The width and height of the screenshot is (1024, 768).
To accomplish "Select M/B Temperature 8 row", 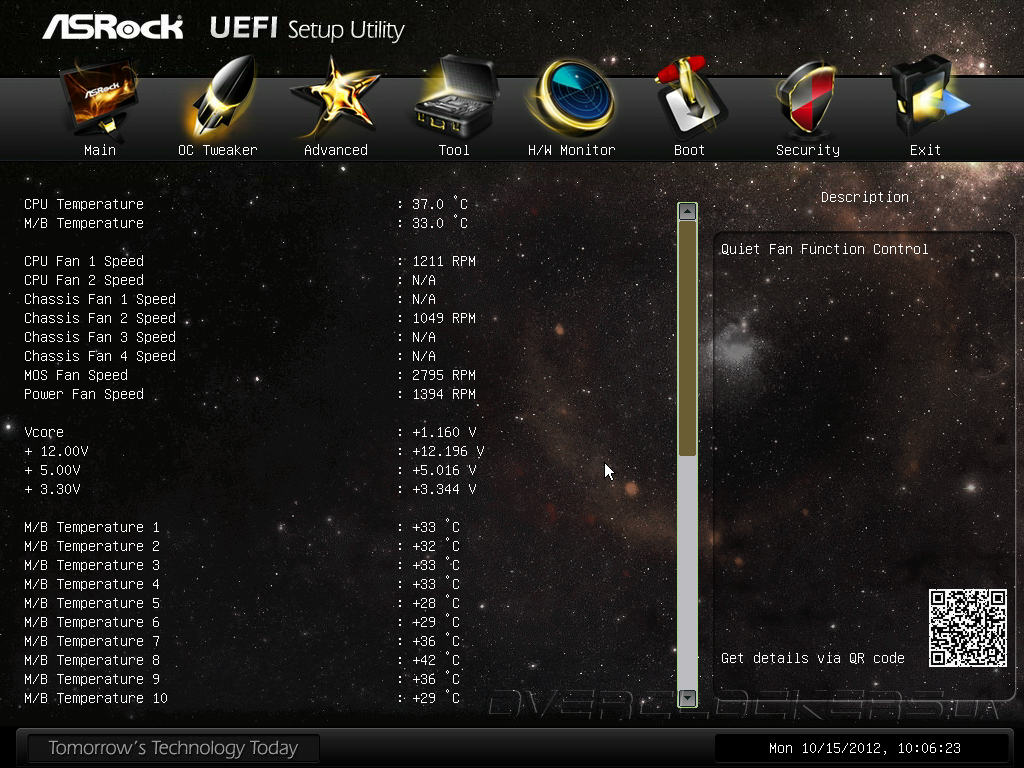I will 242,660.
